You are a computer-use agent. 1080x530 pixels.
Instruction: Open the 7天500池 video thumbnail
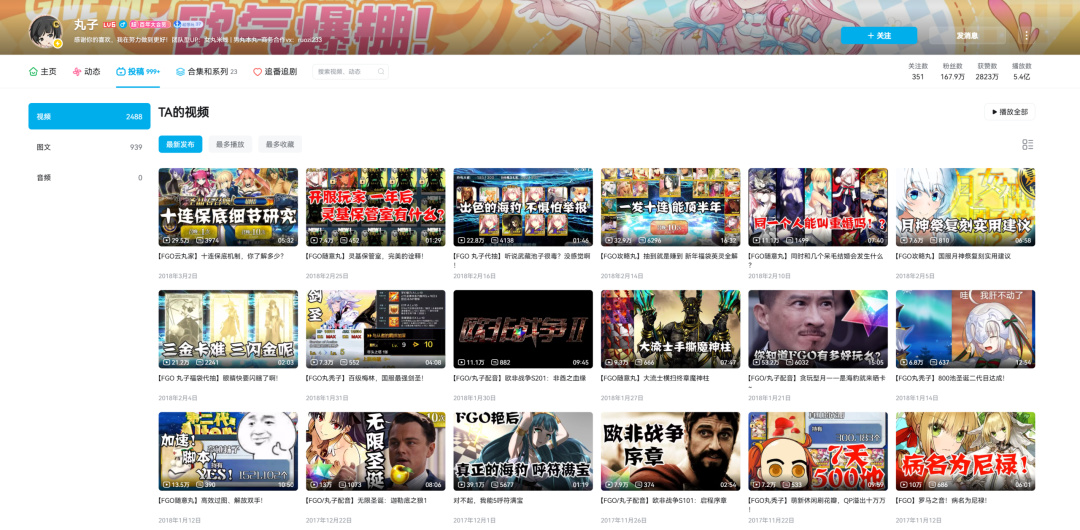click(818, 451)
